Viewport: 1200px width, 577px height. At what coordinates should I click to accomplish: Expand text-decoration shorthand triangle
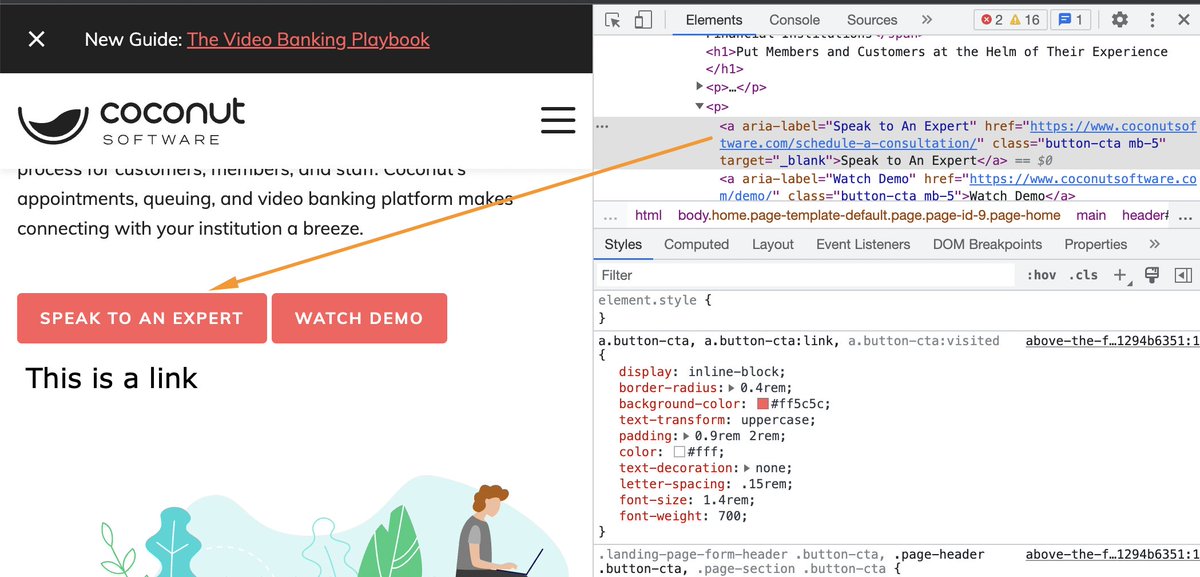pyautogui.click(x=748, y=468)
